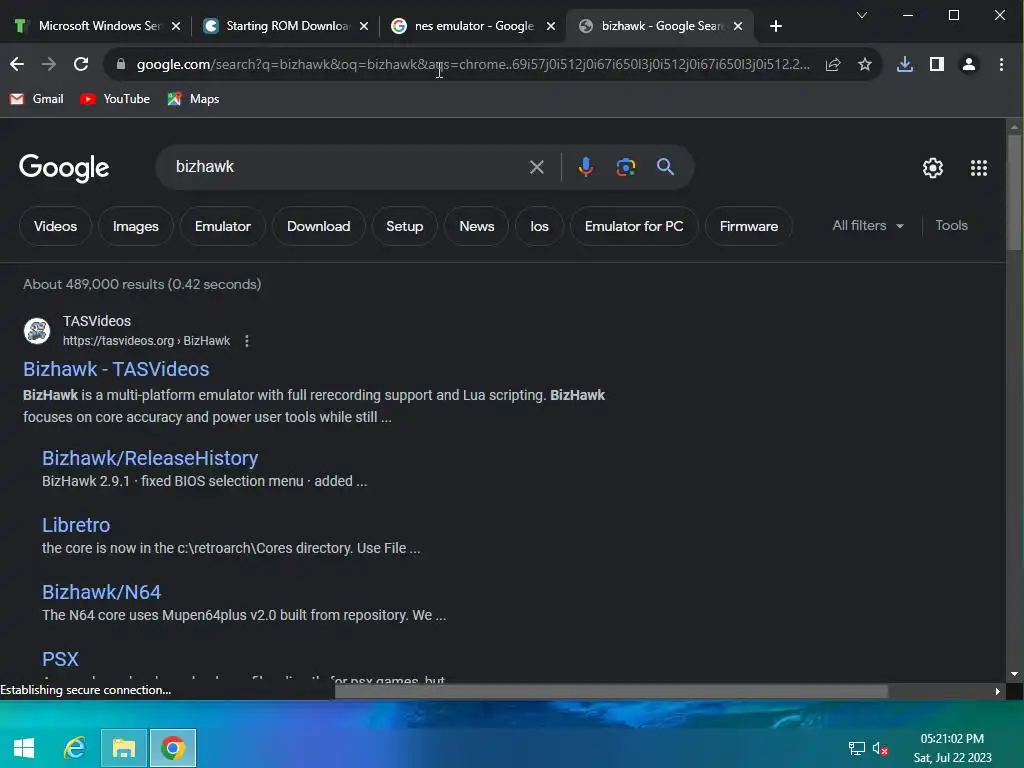Close the nes emulator tab

click(x=551, y=26)
